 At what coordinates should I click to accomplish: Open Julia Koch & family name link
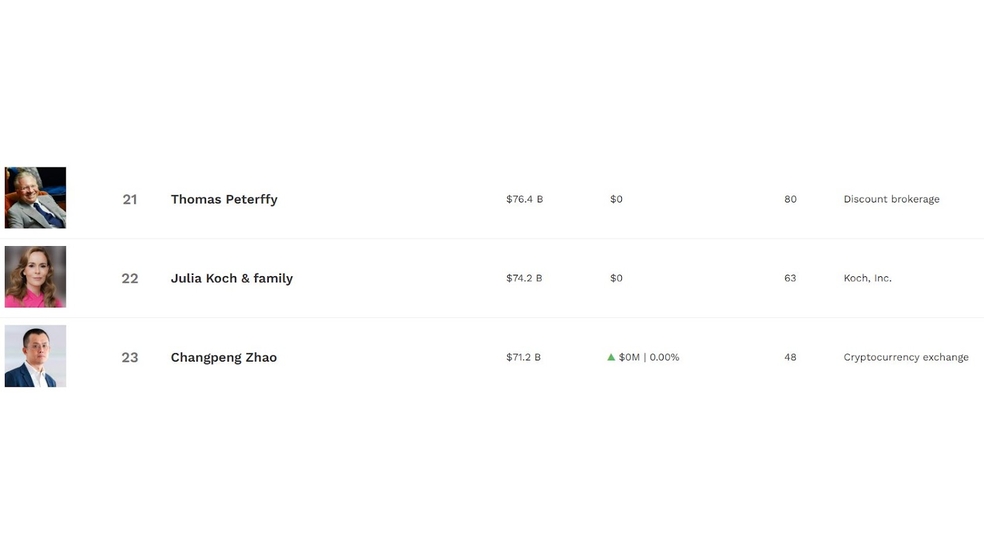tap(232, 278)
